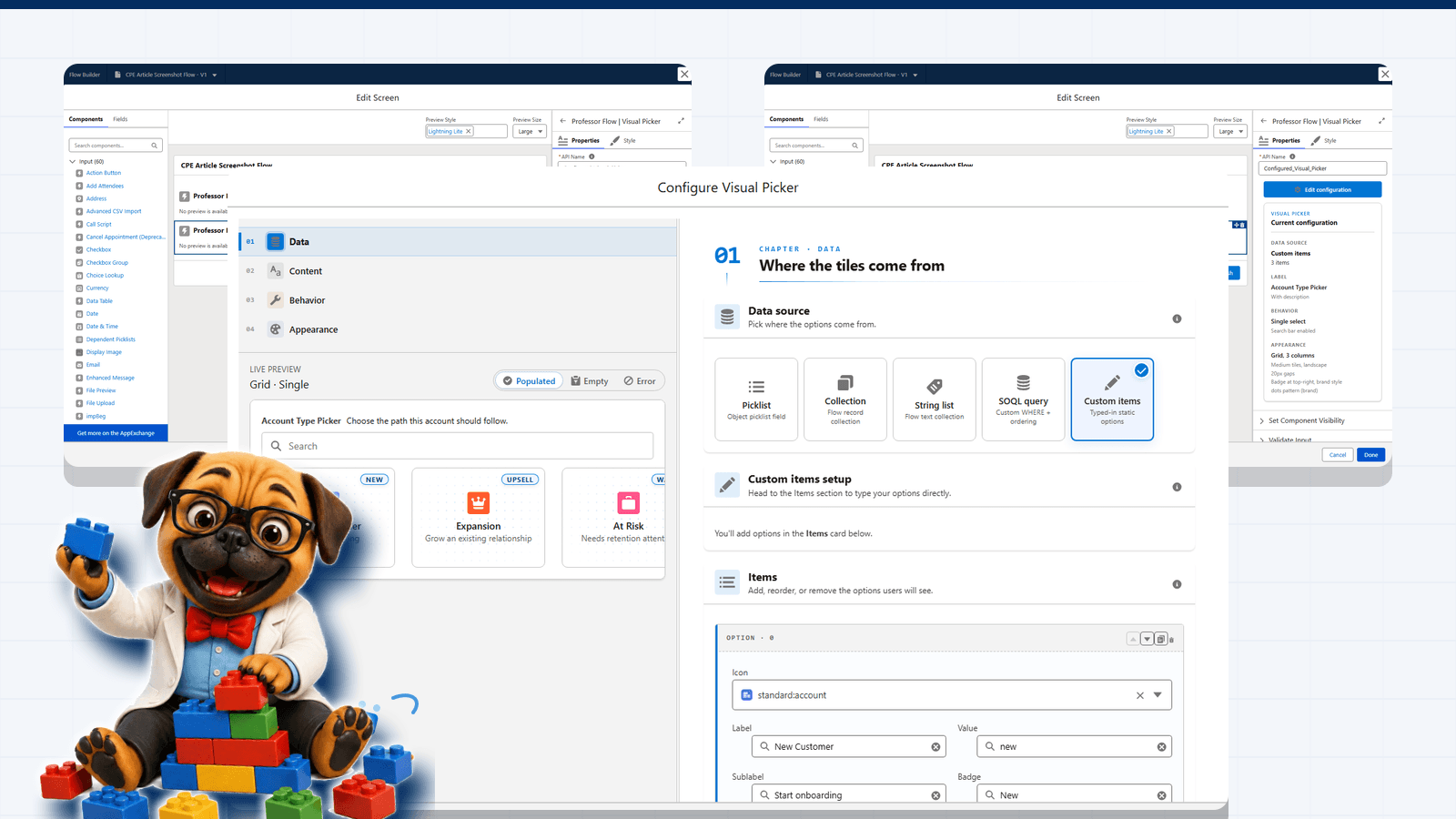Click the Content step typography icon

(275, 270)
